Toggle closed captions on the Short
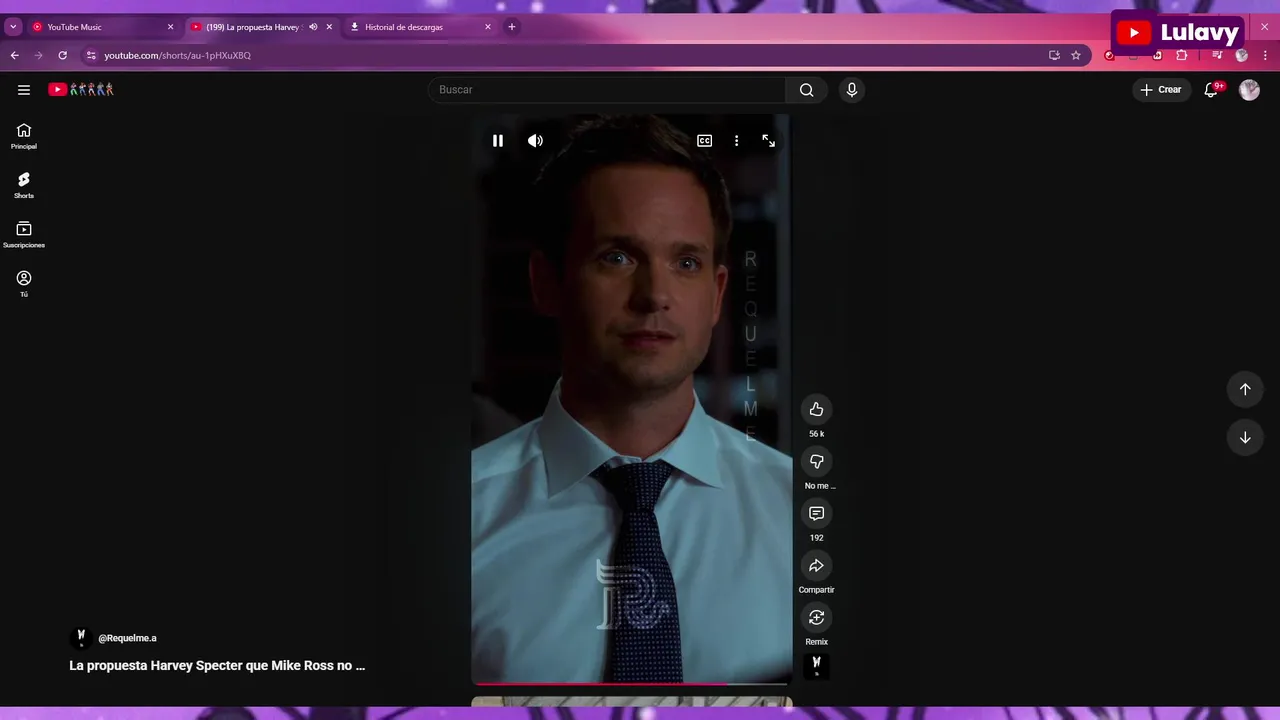Image resolution: width=1280 pixels, height=720 pixels. click(x=704, y=141)
